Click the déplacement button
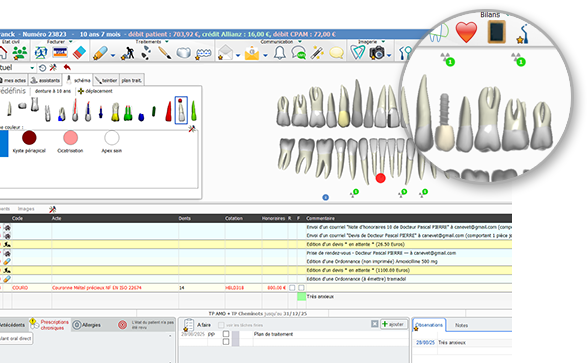 (95, 91)
